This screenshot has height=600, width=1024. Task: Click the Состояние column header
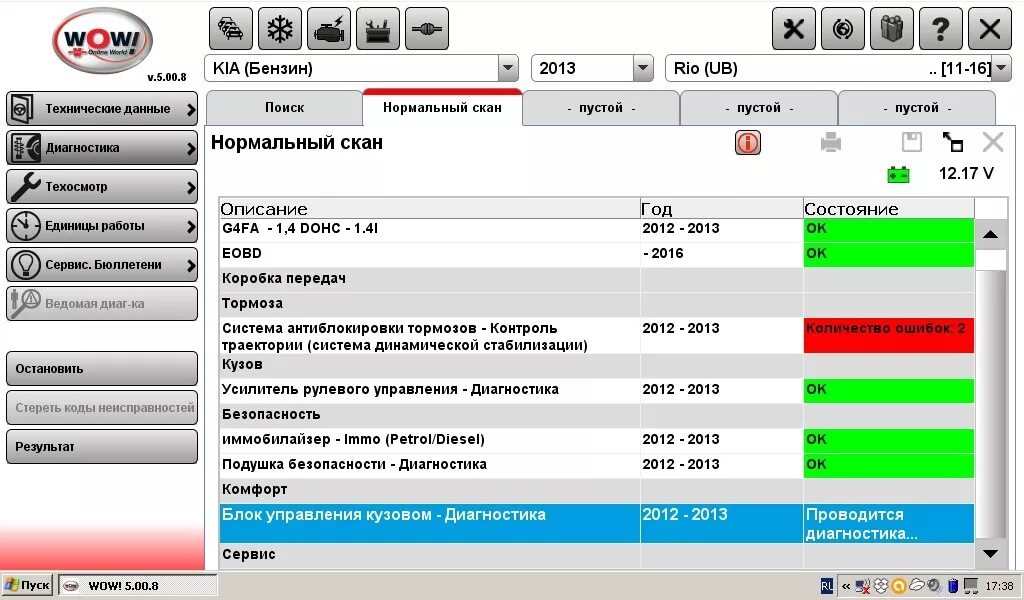click(888, 209)
